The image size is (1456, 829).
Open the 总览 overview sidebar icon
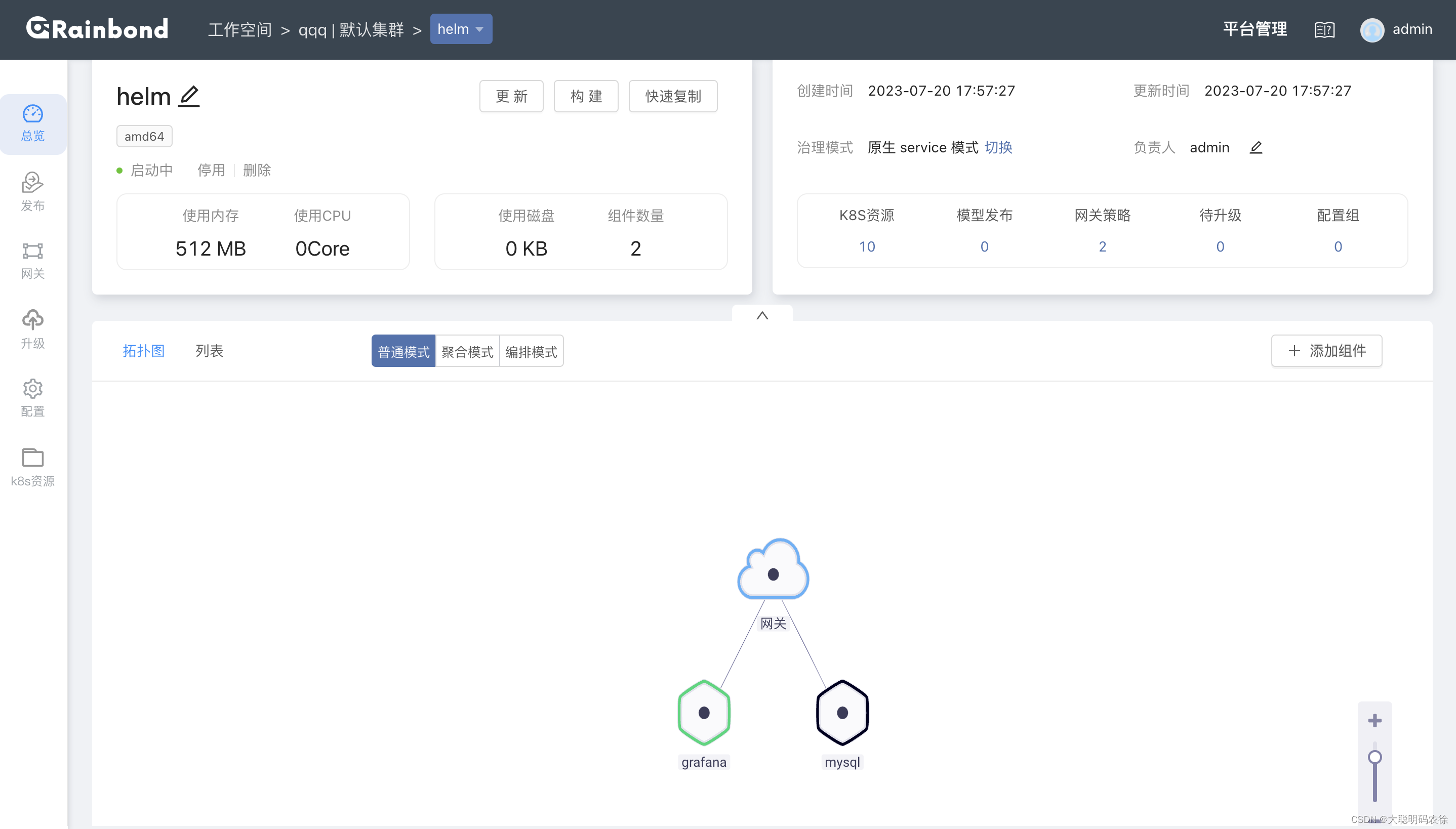[32, 114]
